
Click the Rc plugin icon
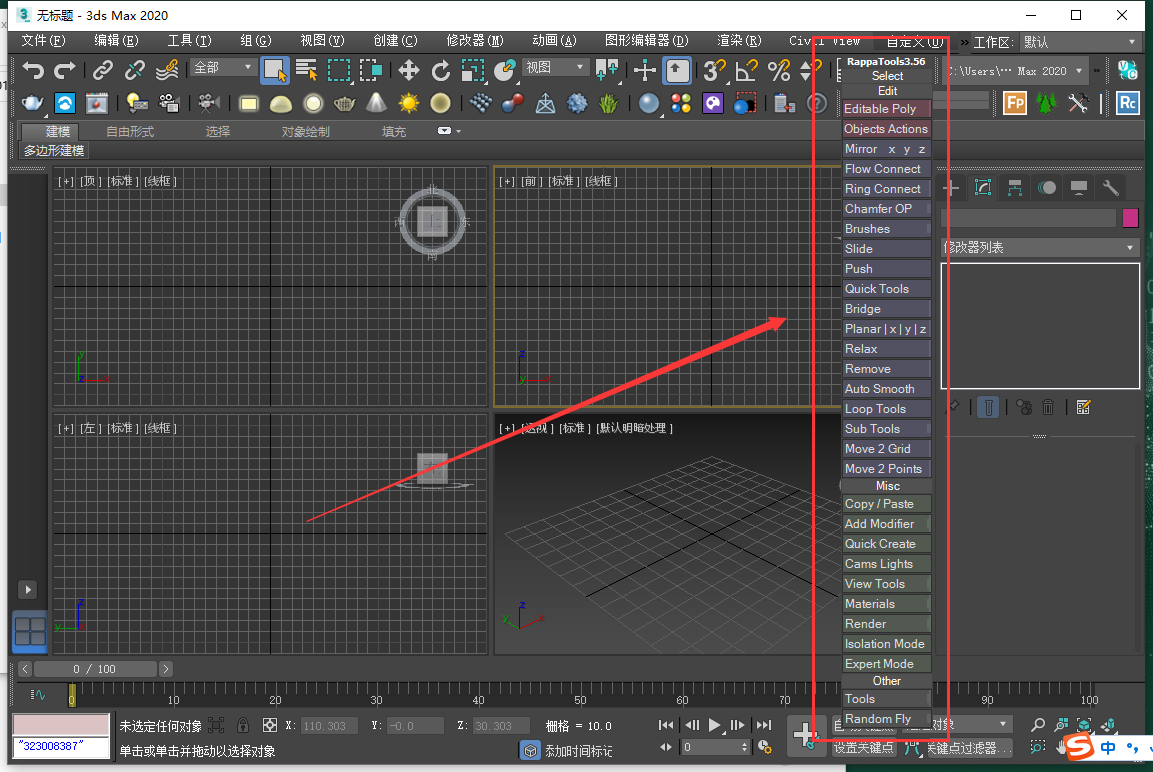(x=1127, y=103)
